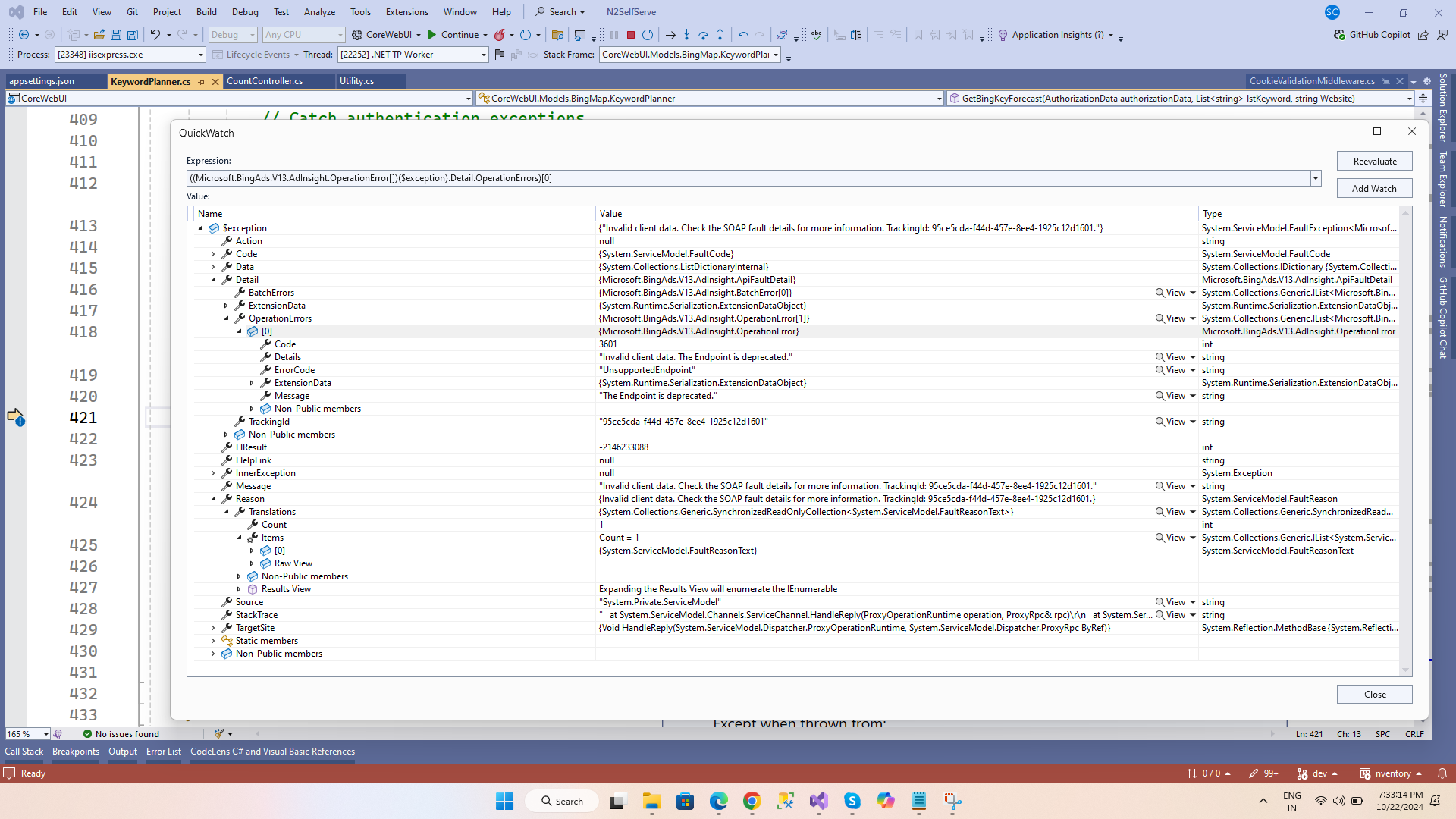Click the Reevaluate button
This screenshot has width=1456, height=819.
coord(1374,161)
